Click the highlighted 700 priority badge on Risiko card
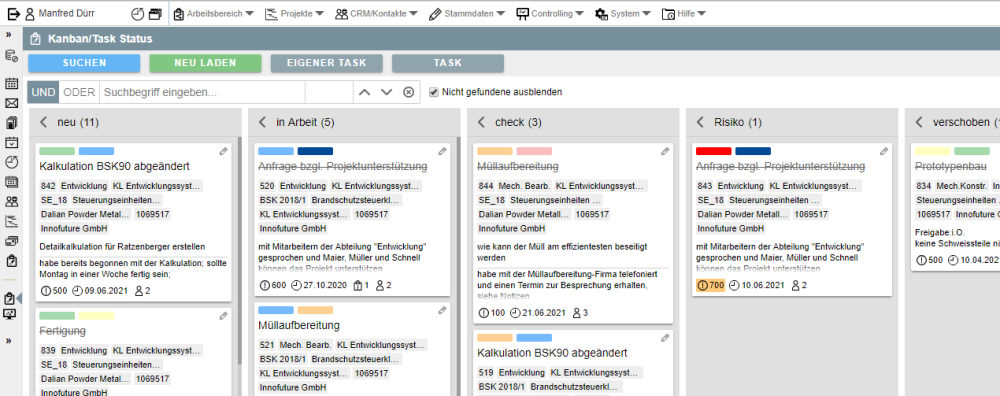This screenshot has height=396, width=1000. [x=710, y=286]
